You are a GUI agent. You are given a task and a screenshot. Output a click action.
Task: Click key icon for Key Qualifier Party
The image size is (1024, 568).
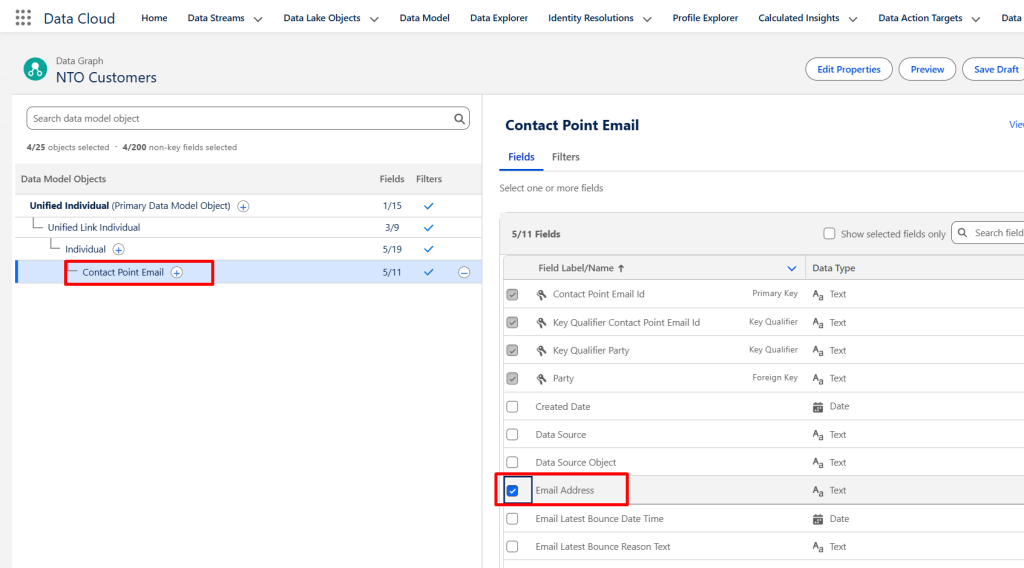point(541,351)
